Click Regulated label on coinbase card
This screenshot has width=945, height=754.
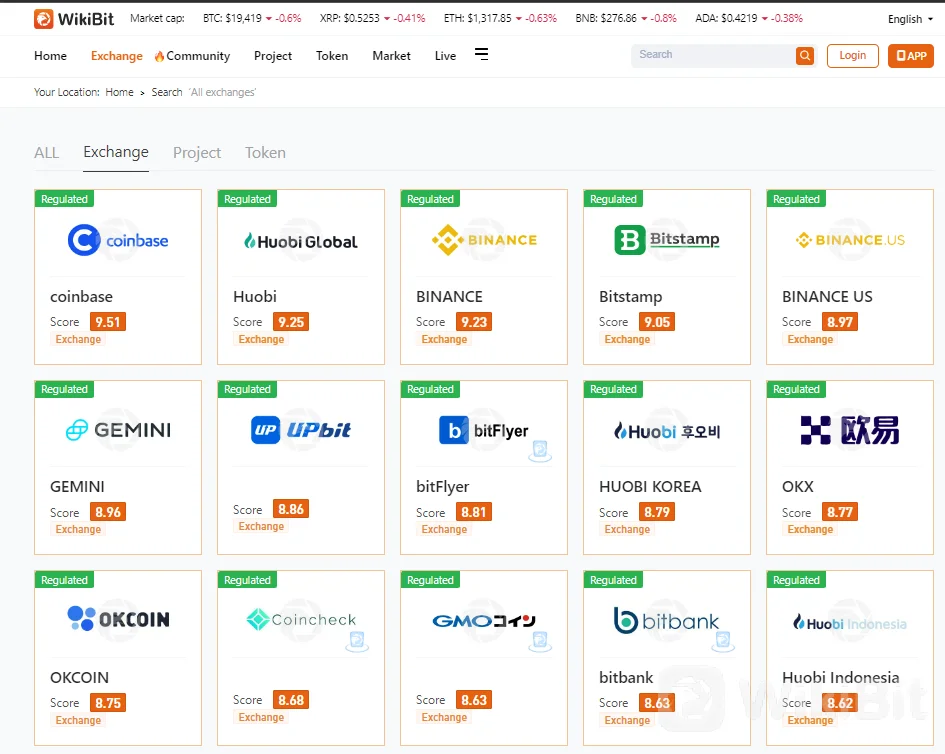[64, 199]
